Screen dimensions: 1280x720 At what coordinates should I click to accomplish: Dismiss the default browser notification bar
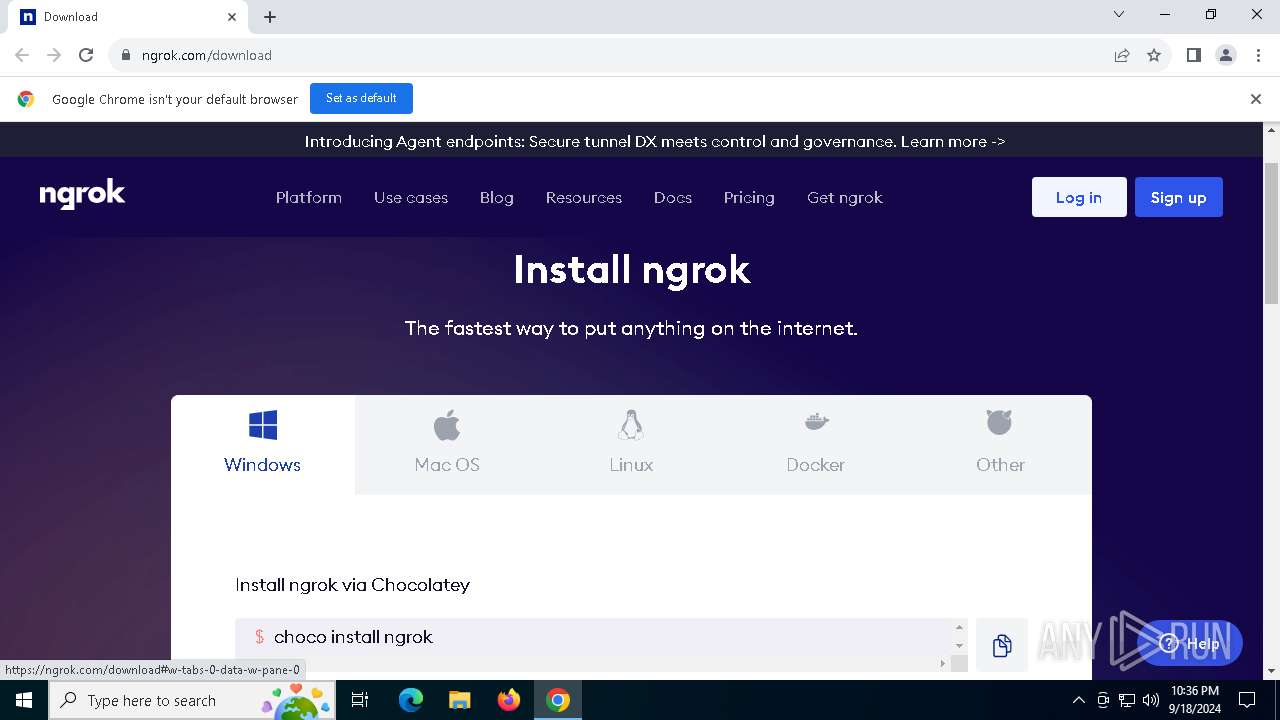tap(1256, 99)
